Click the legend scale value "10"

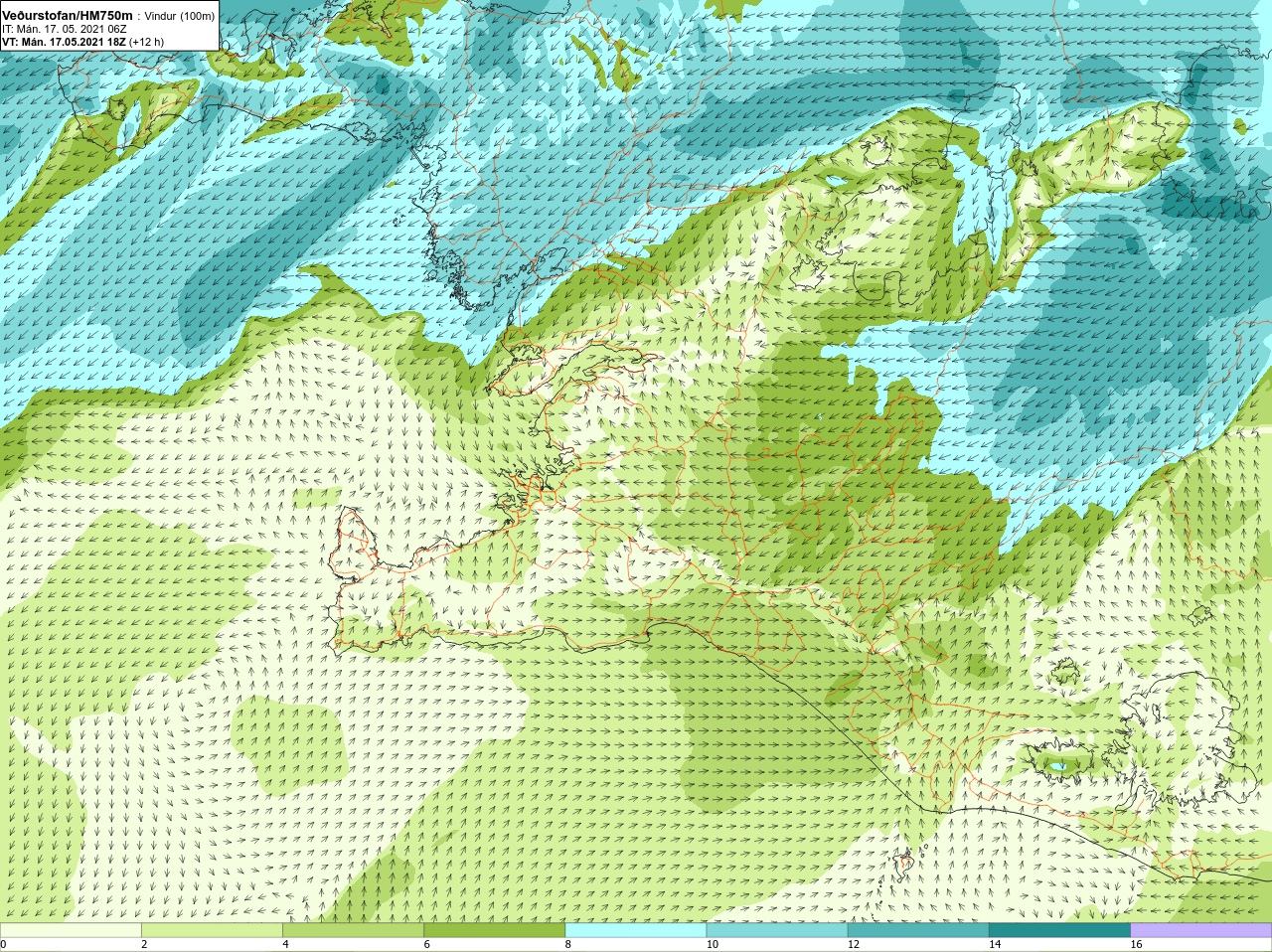click(x=712, y=944)
